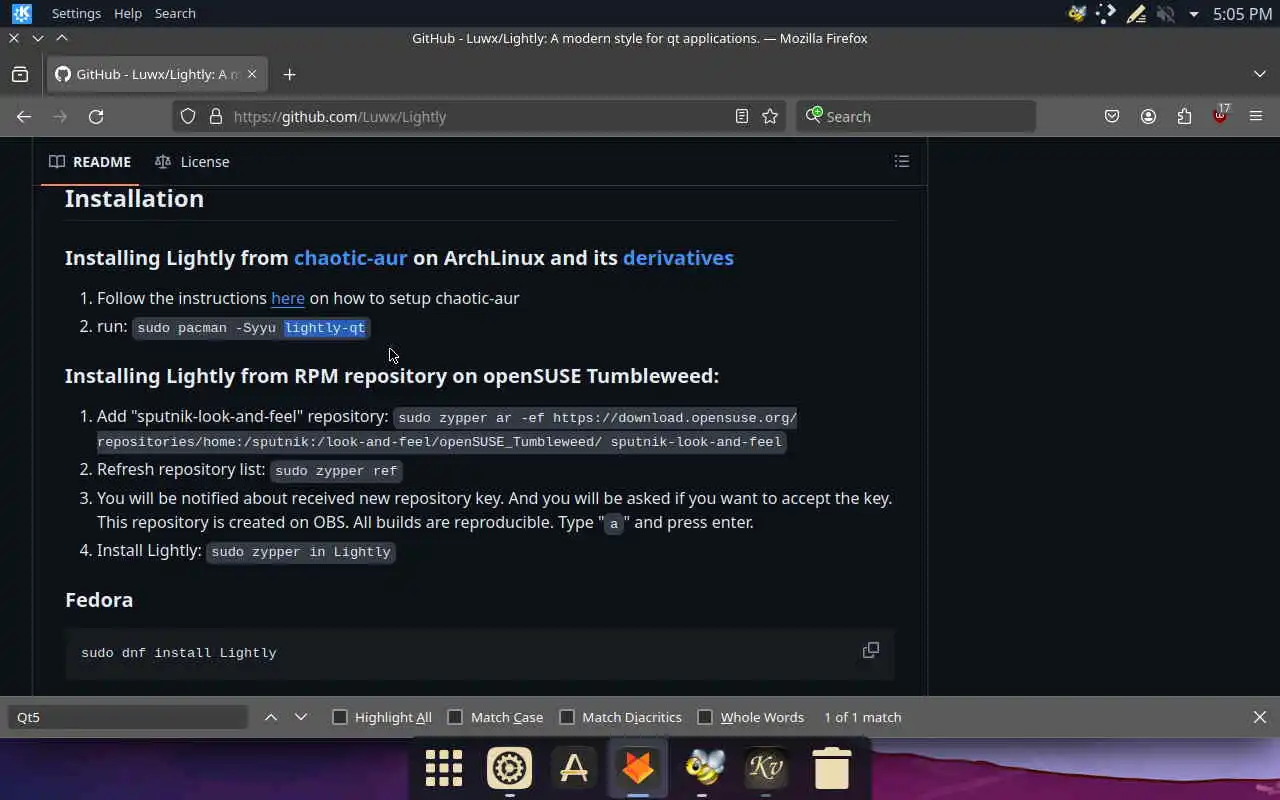Go to next find match

point(301,717)
